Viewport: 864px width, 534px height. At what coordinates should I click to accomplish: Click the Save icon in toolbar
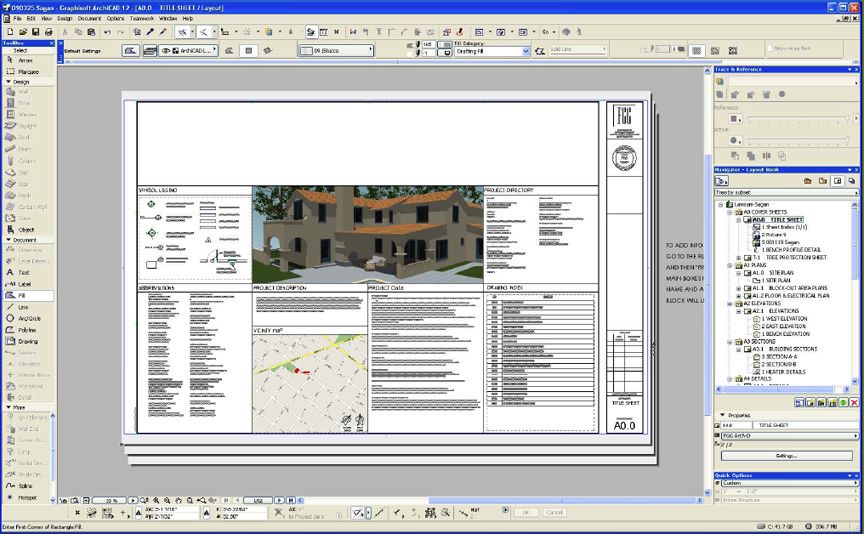pos(36,32)
